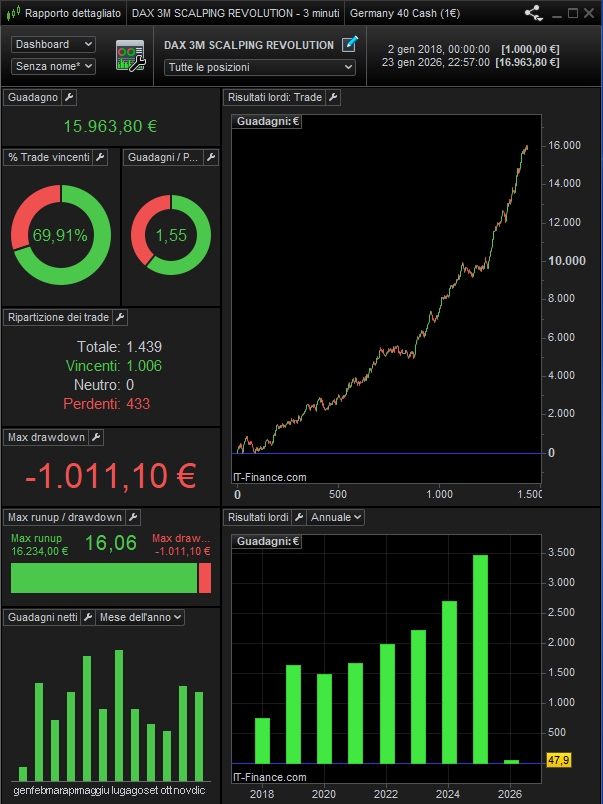Image resolution: width=603 pixels, height=804 pixels.
Task: Open the Mese dell'anno dropdown
Action: tap(140, 618)
